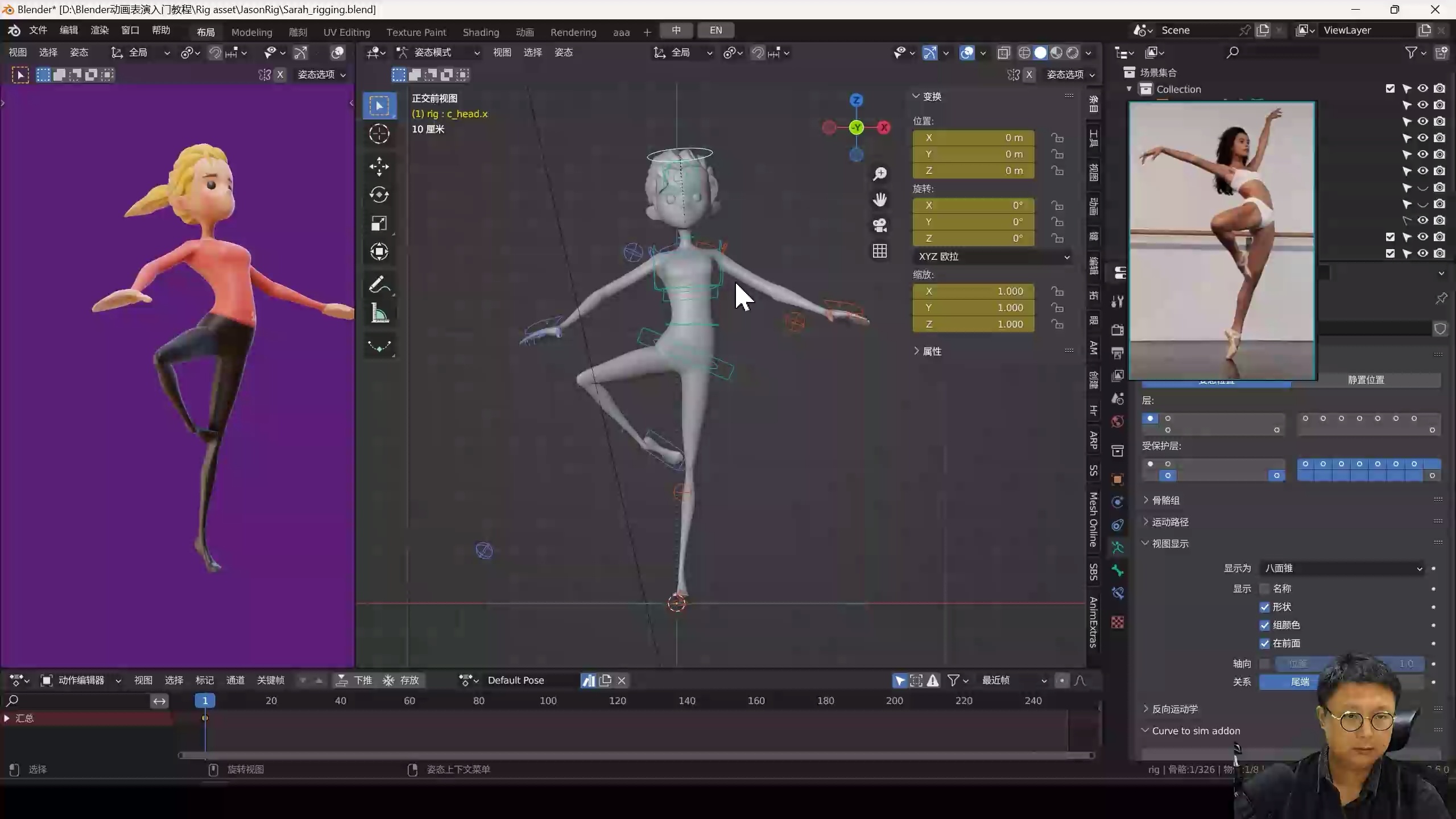Screen dimensions: 1456x819
Task: Expand the 骨骼组 panel
Action: point(1165,500)
